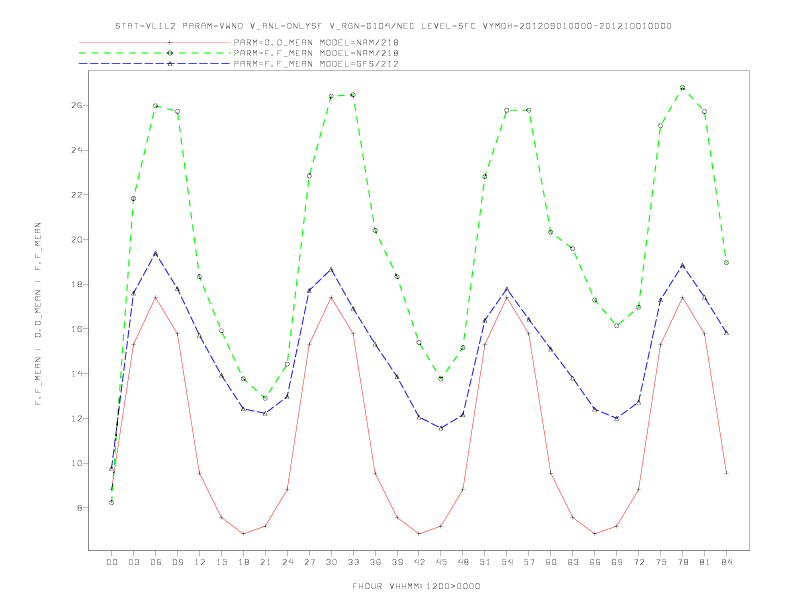Click x-axis tick label 57
The image size is (792, 612).
(529, 562)
